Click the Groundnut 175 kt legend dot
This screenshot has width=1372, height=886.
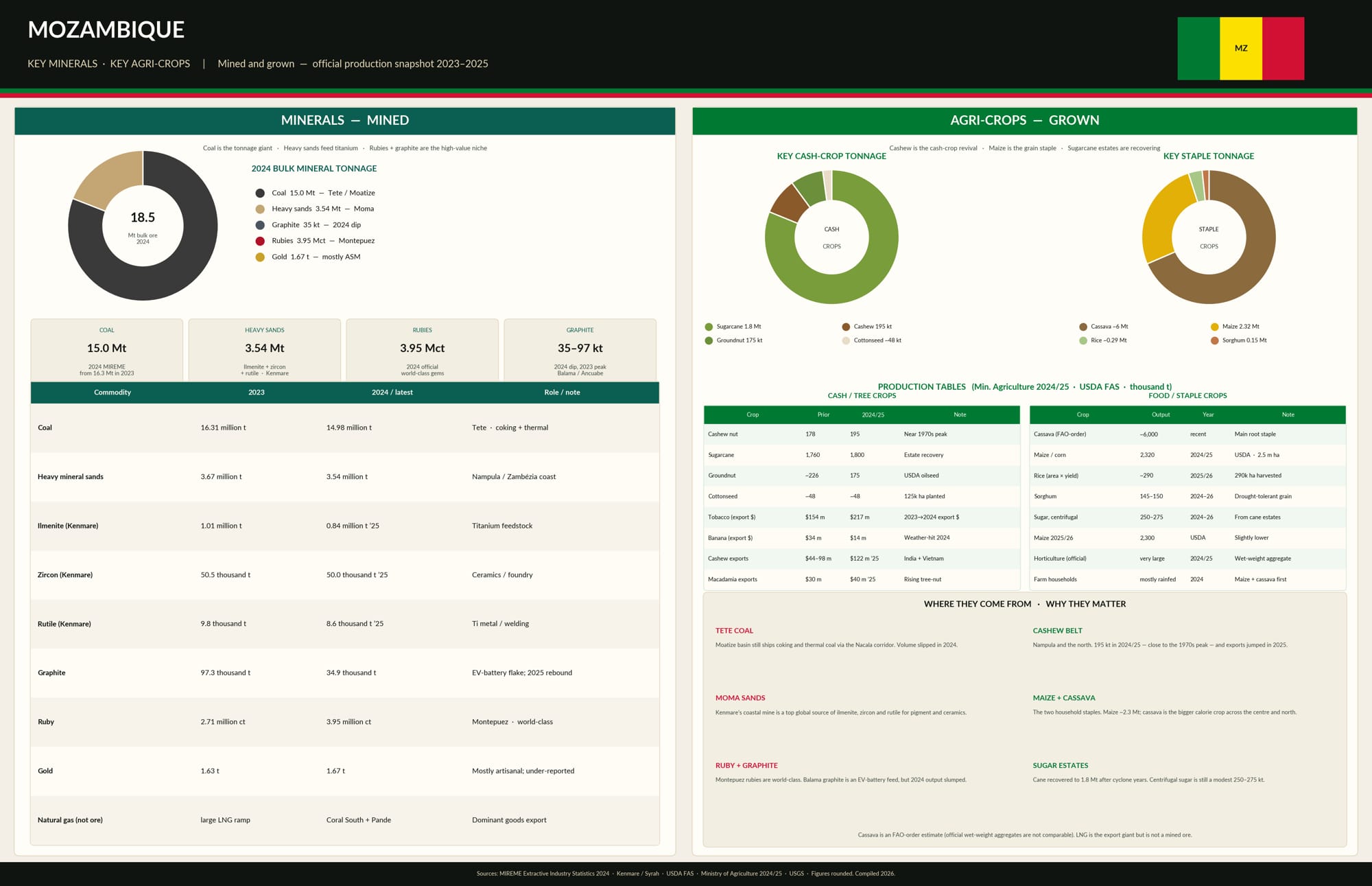click(x=709, y=340)
